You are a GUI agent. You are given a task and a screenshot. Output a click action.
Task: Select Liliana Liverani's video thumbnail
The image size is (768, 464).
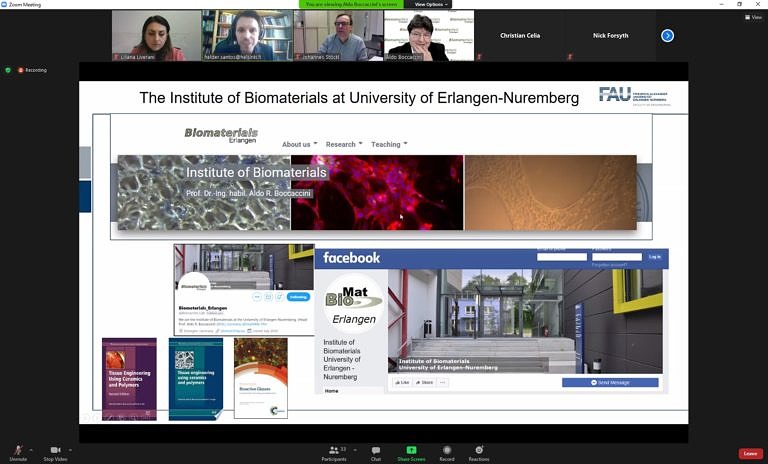156,36
